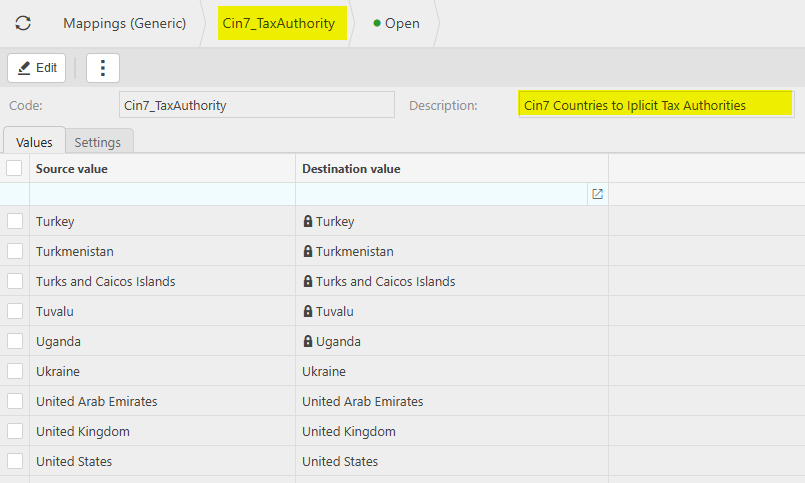
Task: Click lock icon next to Uganda destination
Action: (308, 342)
